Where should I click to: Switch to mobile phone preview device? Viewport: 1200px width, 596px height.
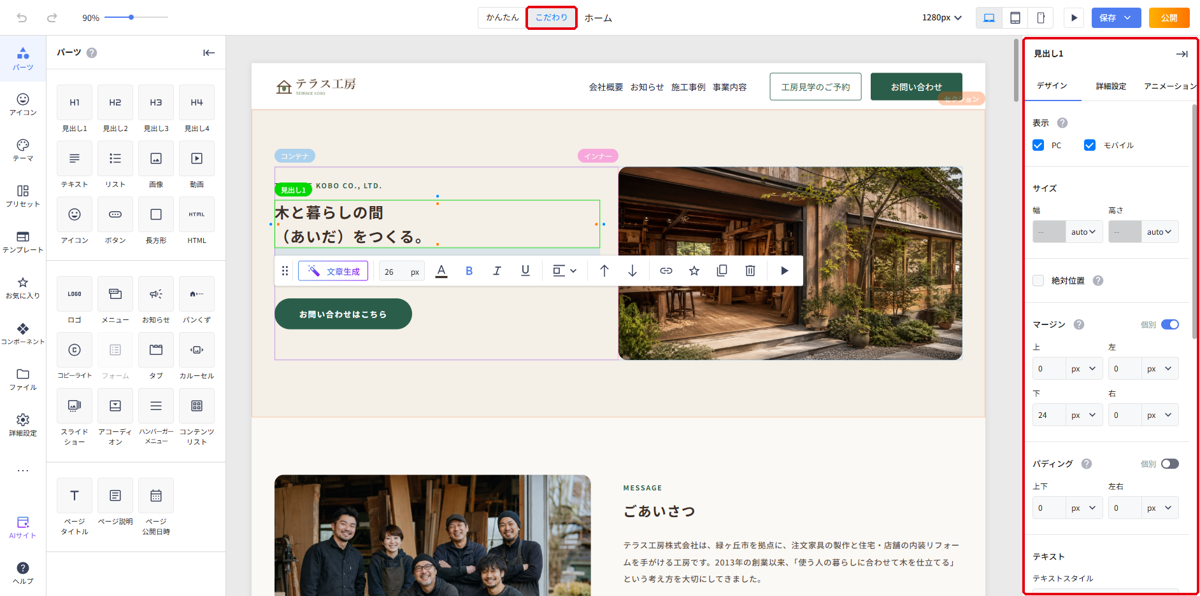tap(1041, 18)
